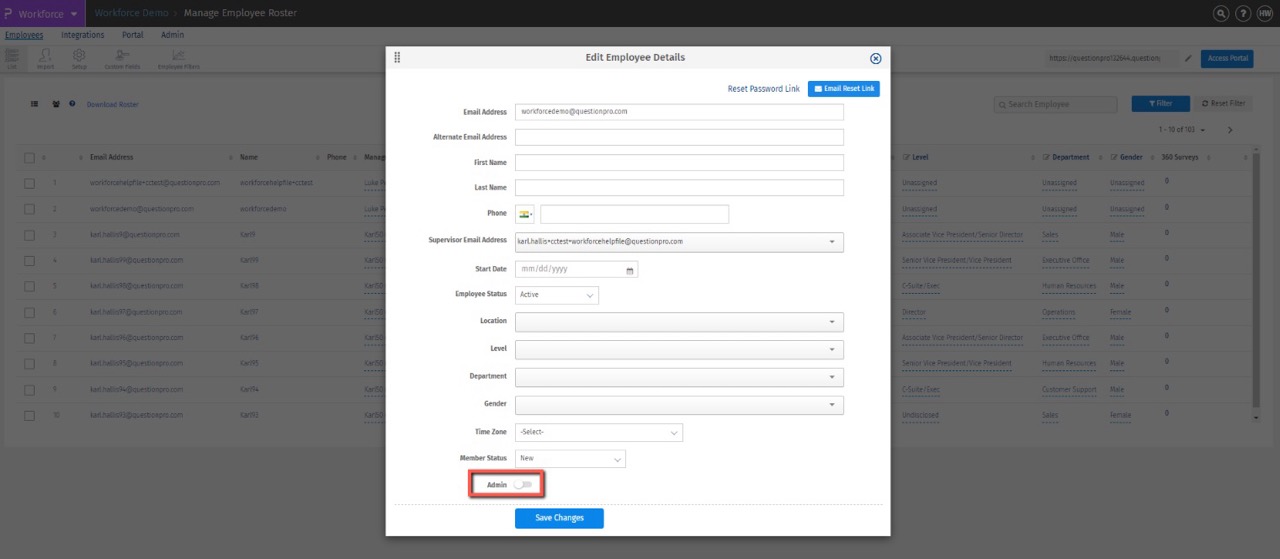Switch to table list view icon
1280x559 pixels.
34,104
